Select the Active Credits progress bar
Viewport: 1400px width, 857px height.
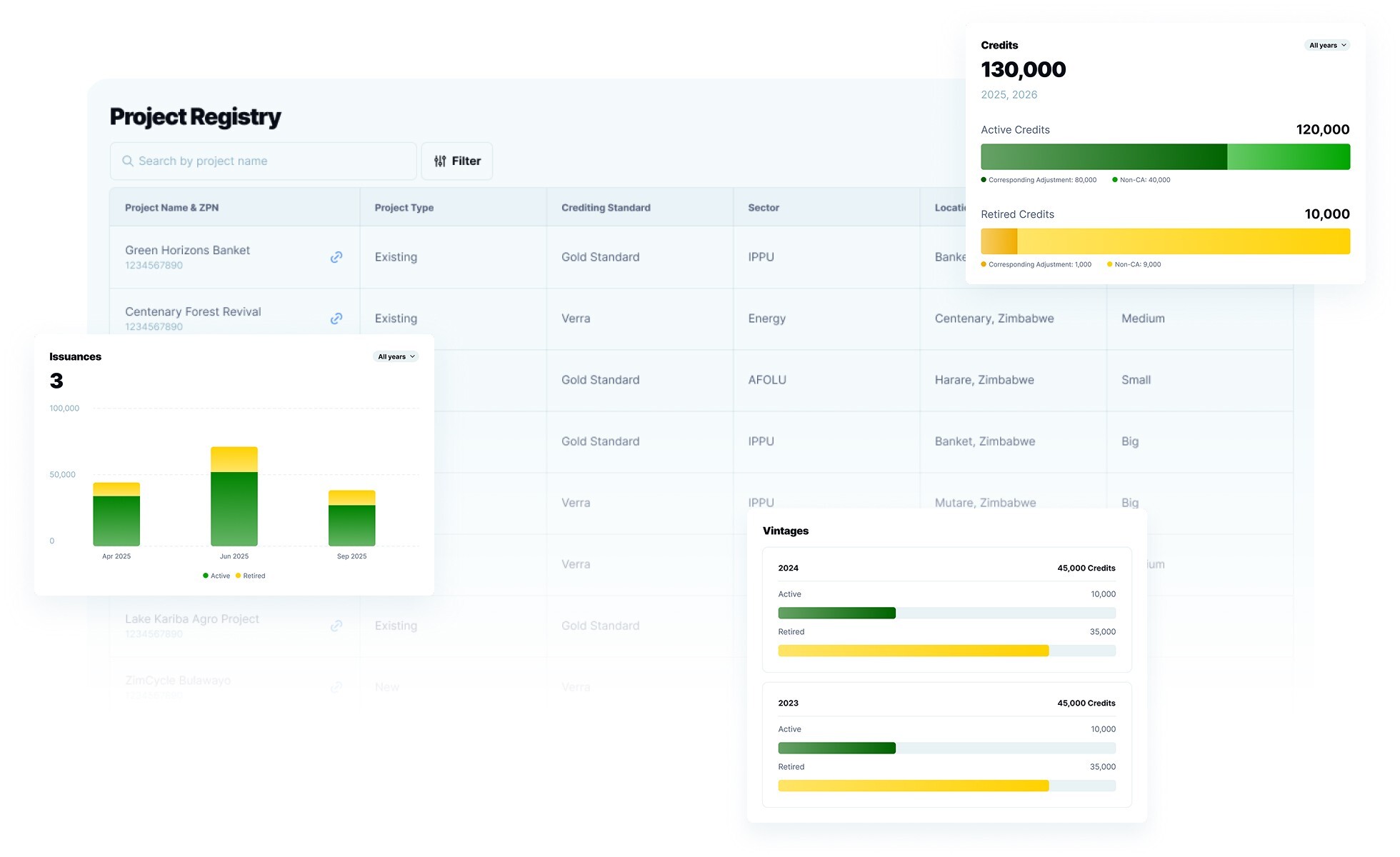pyautogui.click(x=1166, y=157)
